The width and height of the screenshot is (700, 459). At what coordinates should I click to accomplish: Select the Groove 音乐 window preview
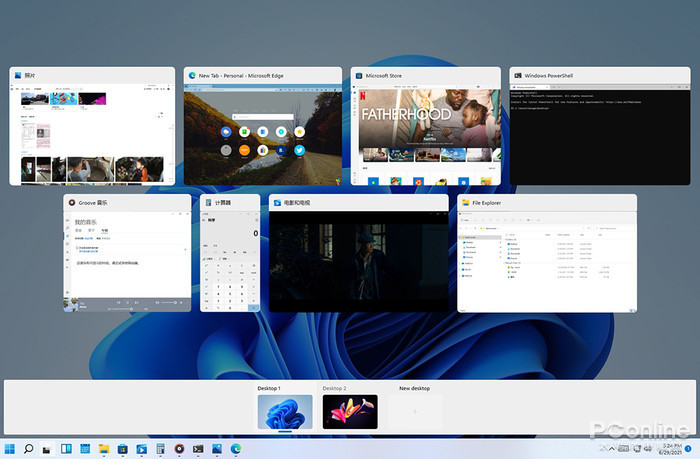(x=126, y=260)
